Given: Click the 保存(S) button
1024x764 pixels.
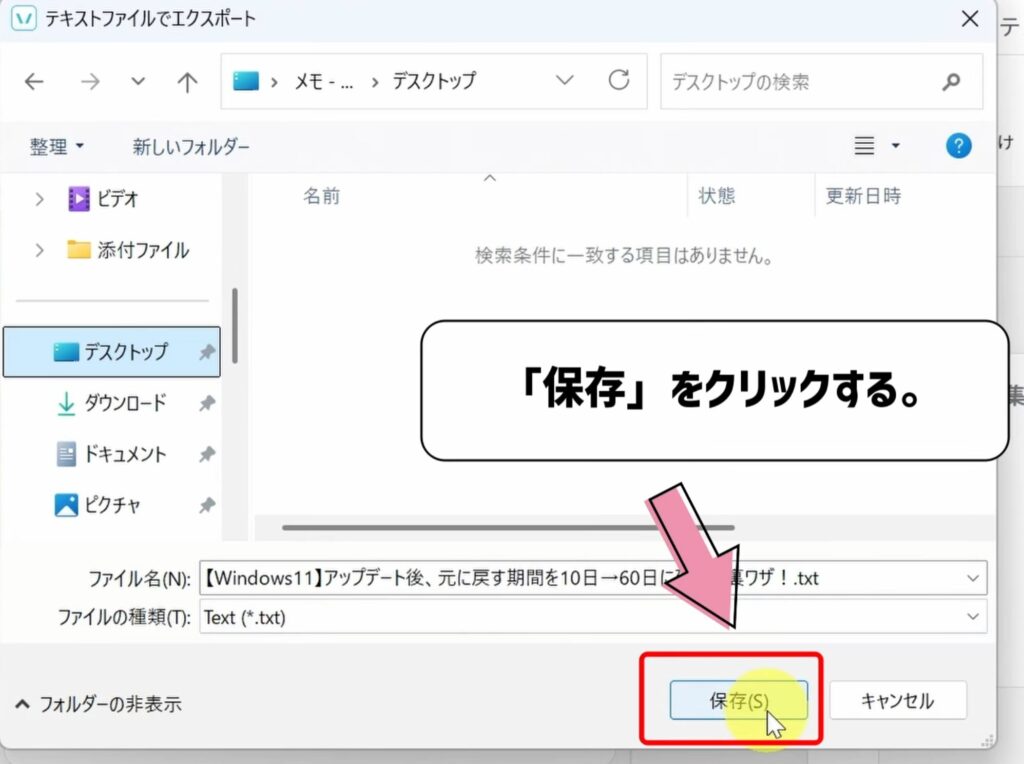Looking at the screenshot, I should coord(738,701).
